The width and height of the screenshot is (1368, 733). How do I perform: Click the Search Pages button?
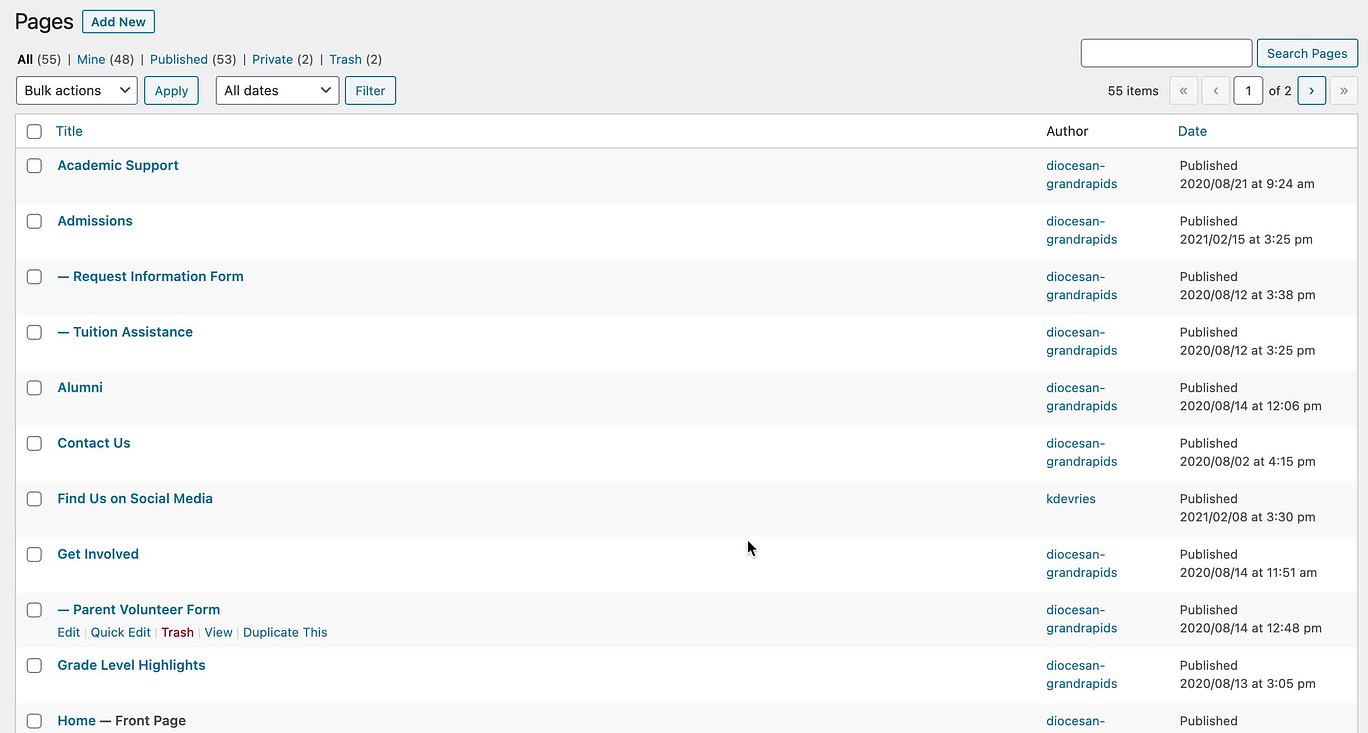1306,54
